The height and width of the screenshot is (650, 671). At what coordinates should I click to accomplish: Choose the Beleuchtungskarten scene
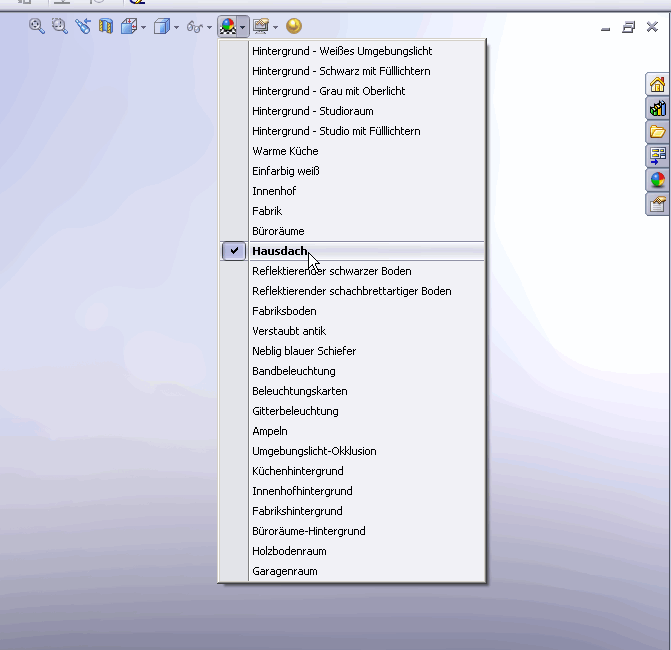tap(352, 391)
